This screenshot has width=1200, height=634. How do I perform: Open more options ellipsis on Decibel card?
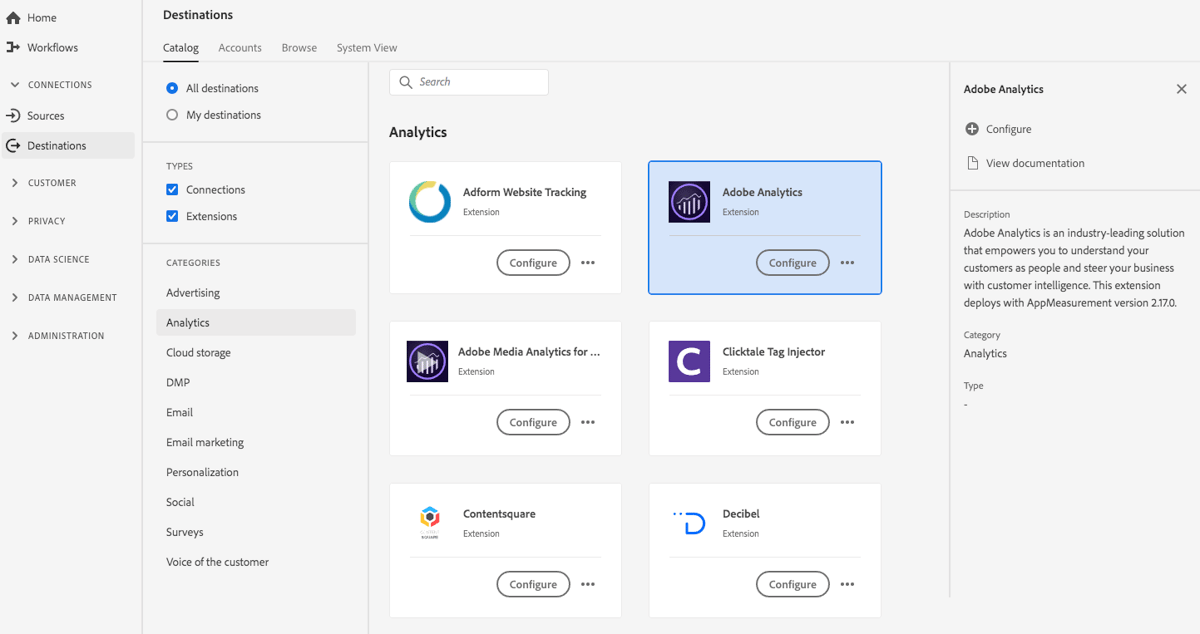847,584
